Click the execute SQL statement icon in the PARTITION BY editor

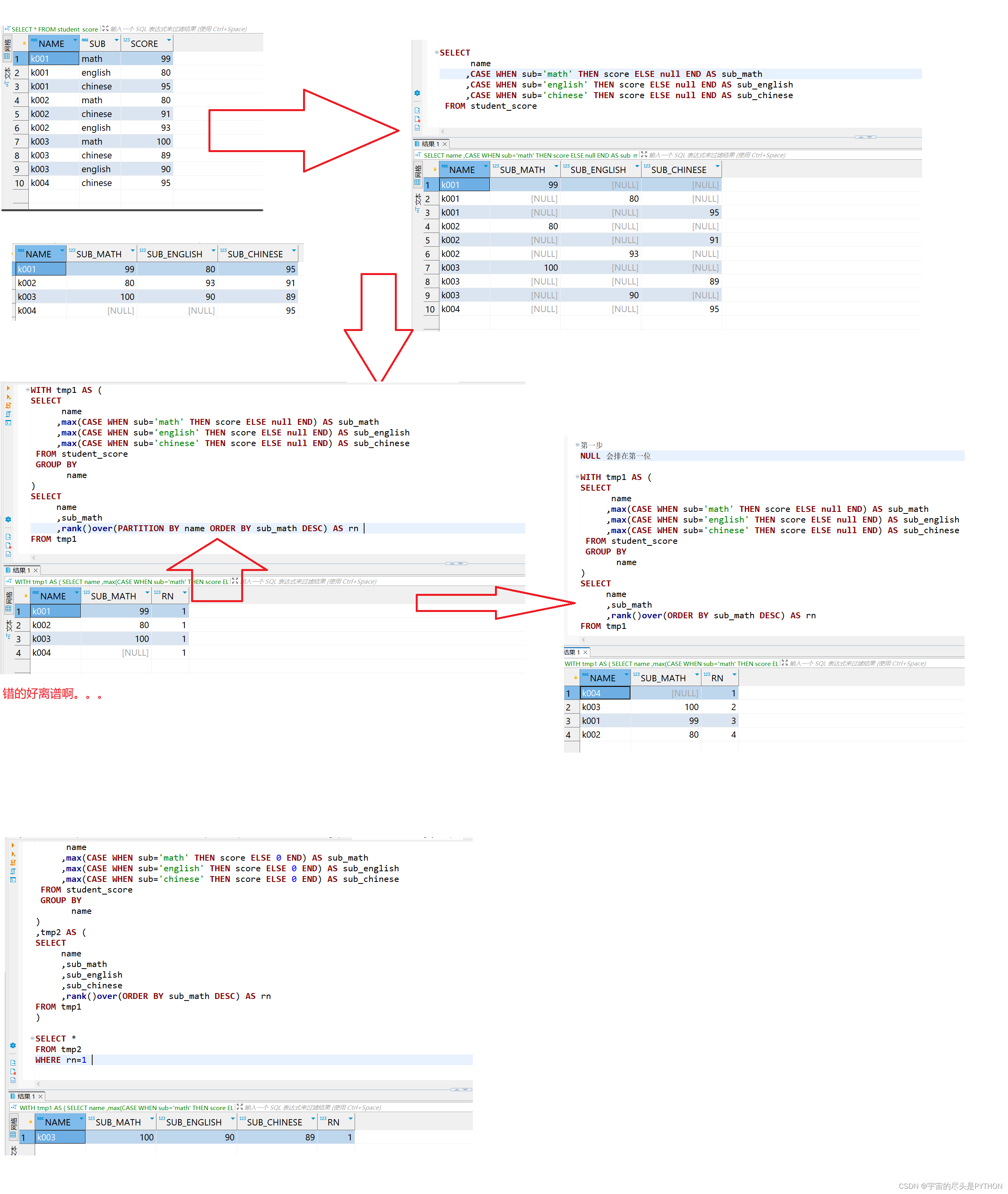click(x=8, y=389)
